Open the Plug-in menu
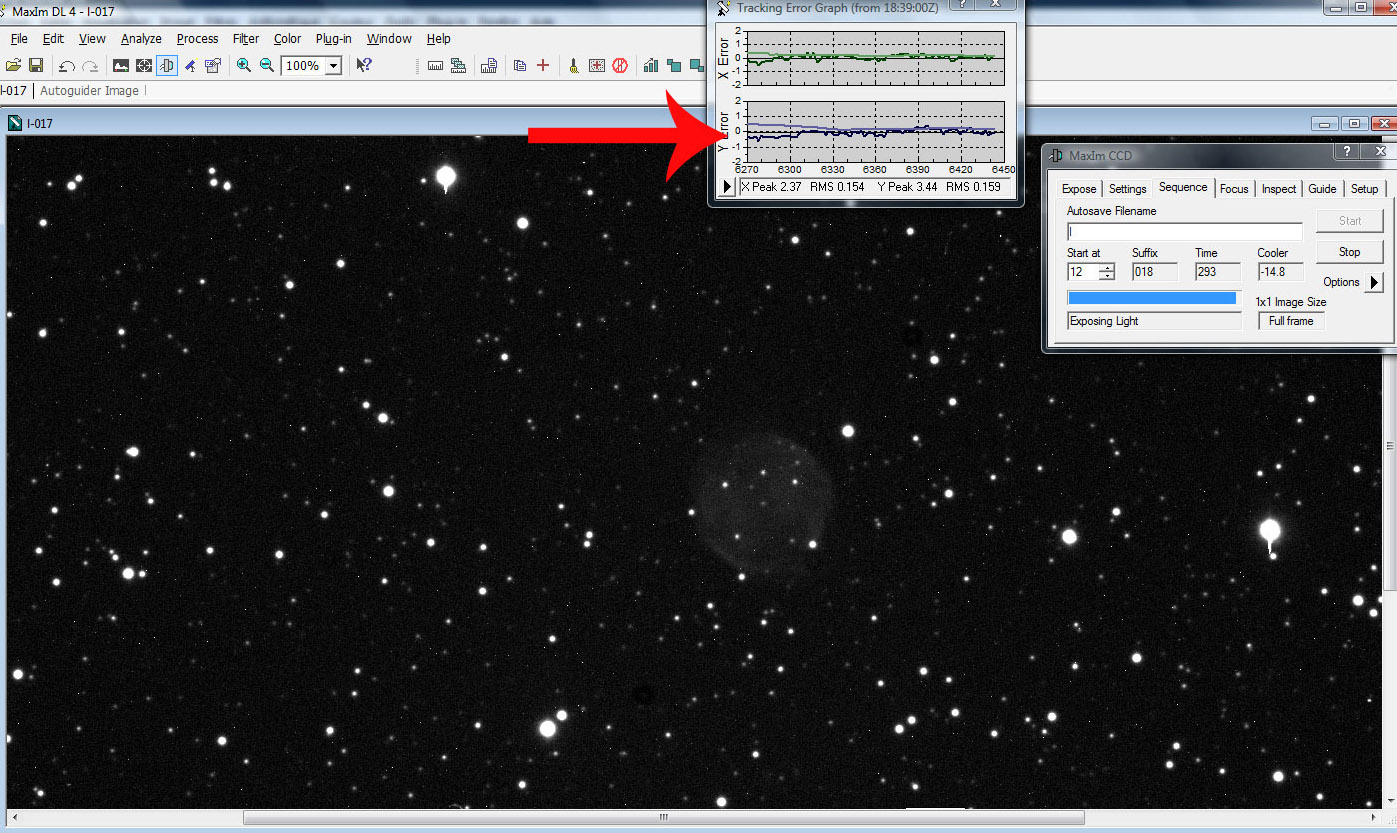Image resolution: width=1397 pixels, height=833 pixels. 334,39
